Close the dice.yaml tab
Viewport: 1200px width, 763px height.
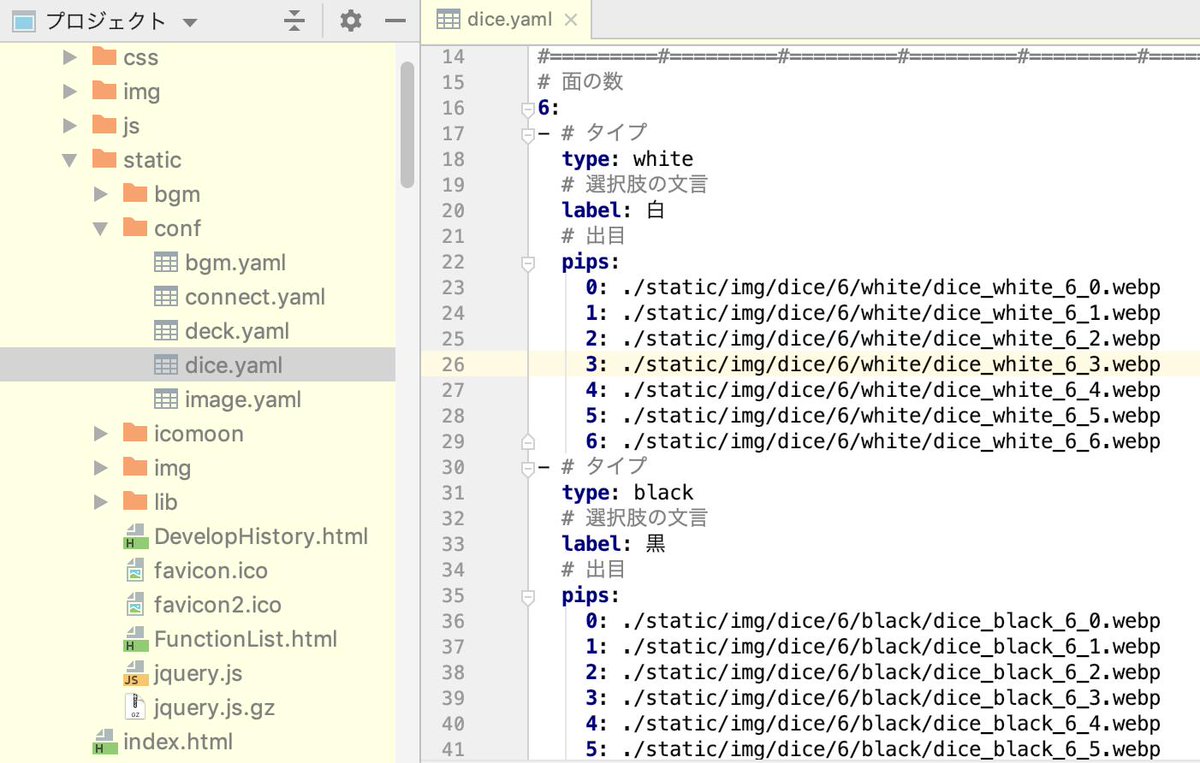(571, 20)
